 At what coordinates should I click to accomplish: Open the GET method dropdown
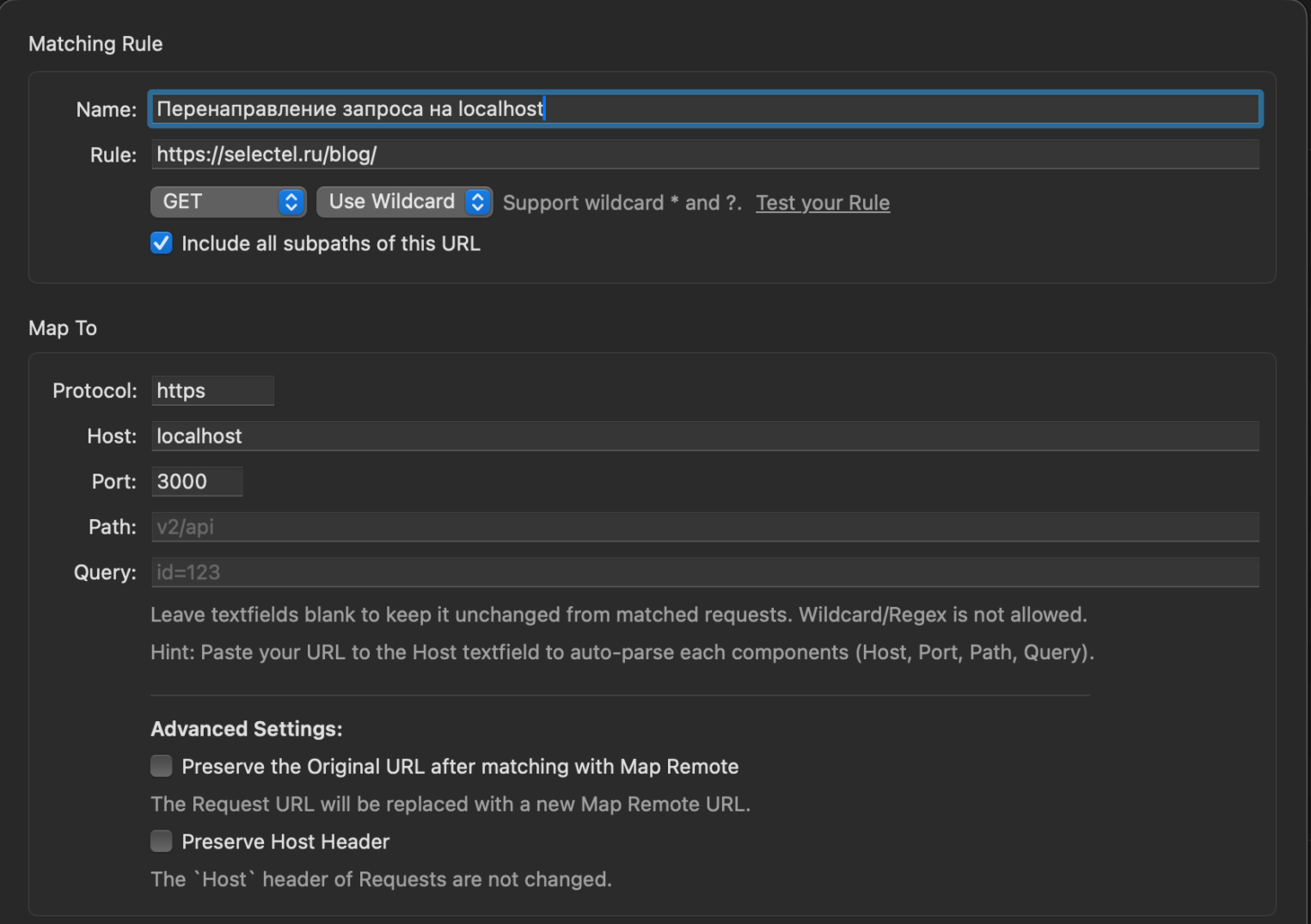(x=229, y=202)
